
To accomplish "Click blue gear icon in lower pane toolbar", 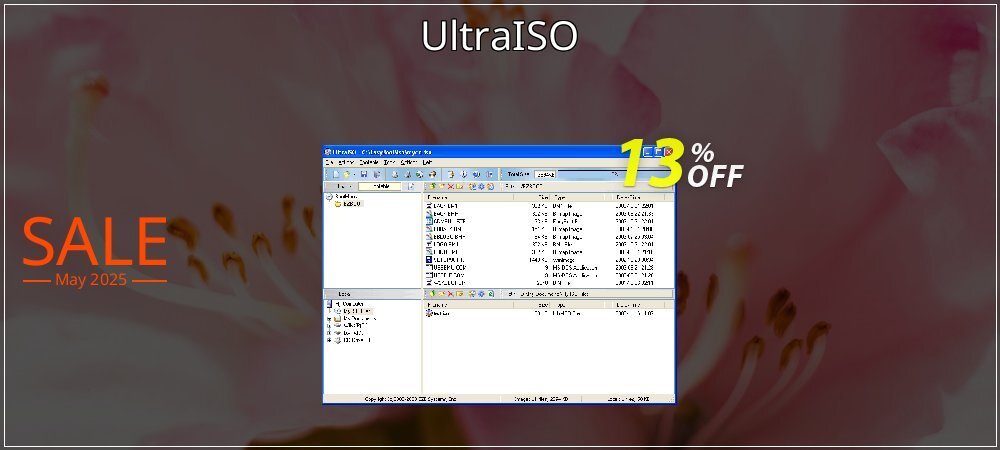I will point(482,294).
